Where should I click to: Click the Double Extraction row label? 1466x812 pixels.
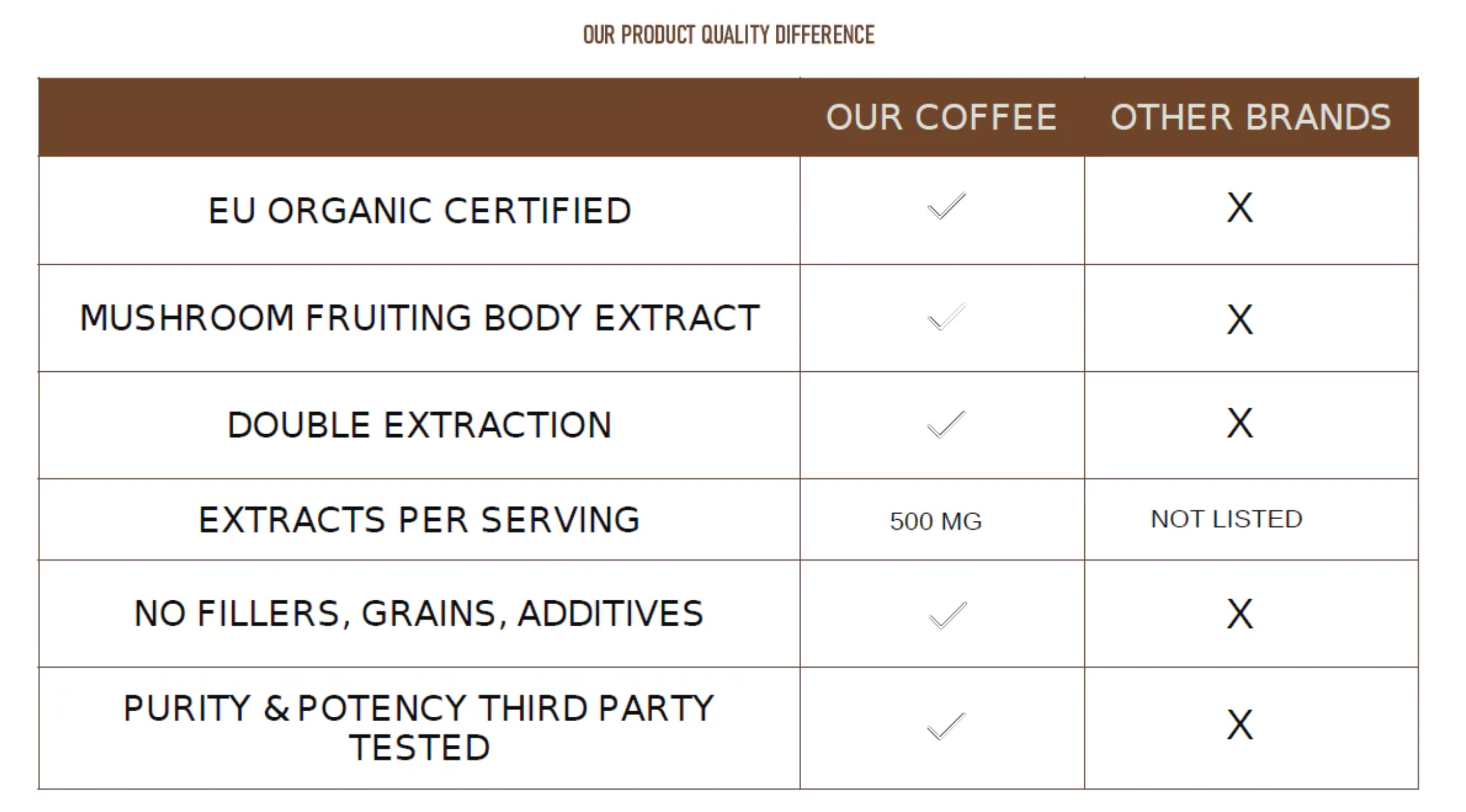pos(420,425)
